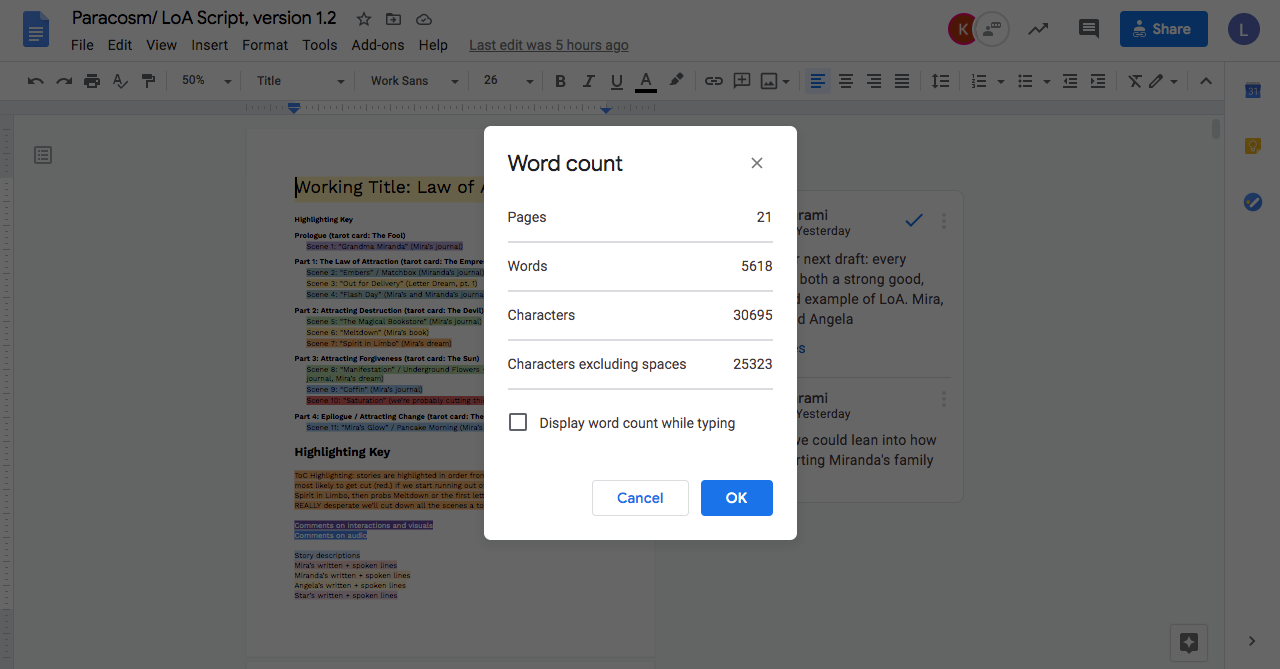Collapse the menus with the up chevron

[x=1206, y=81]
